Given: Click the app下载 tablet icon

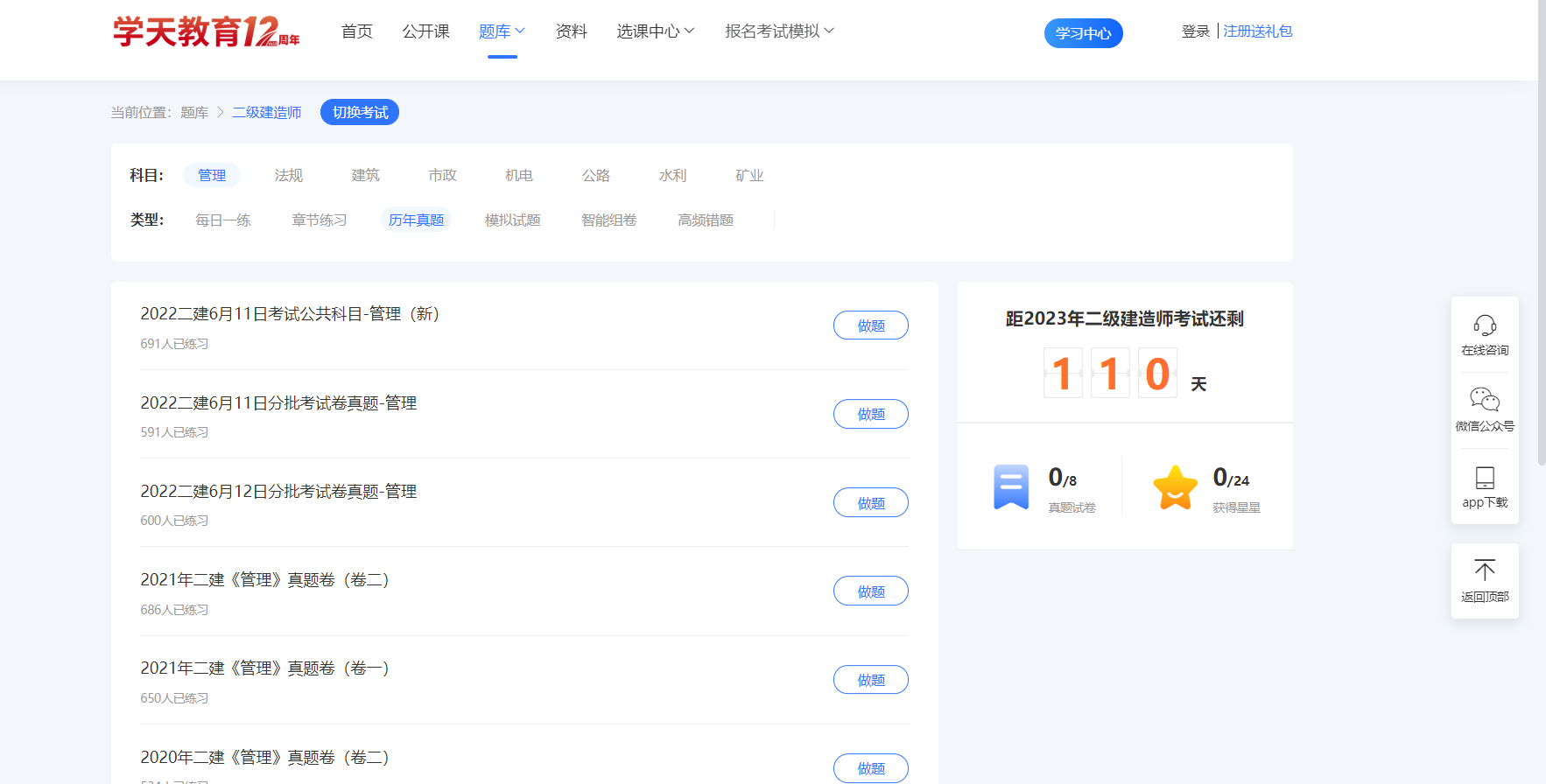Looking at the screenshot, I should (1485, 478).
